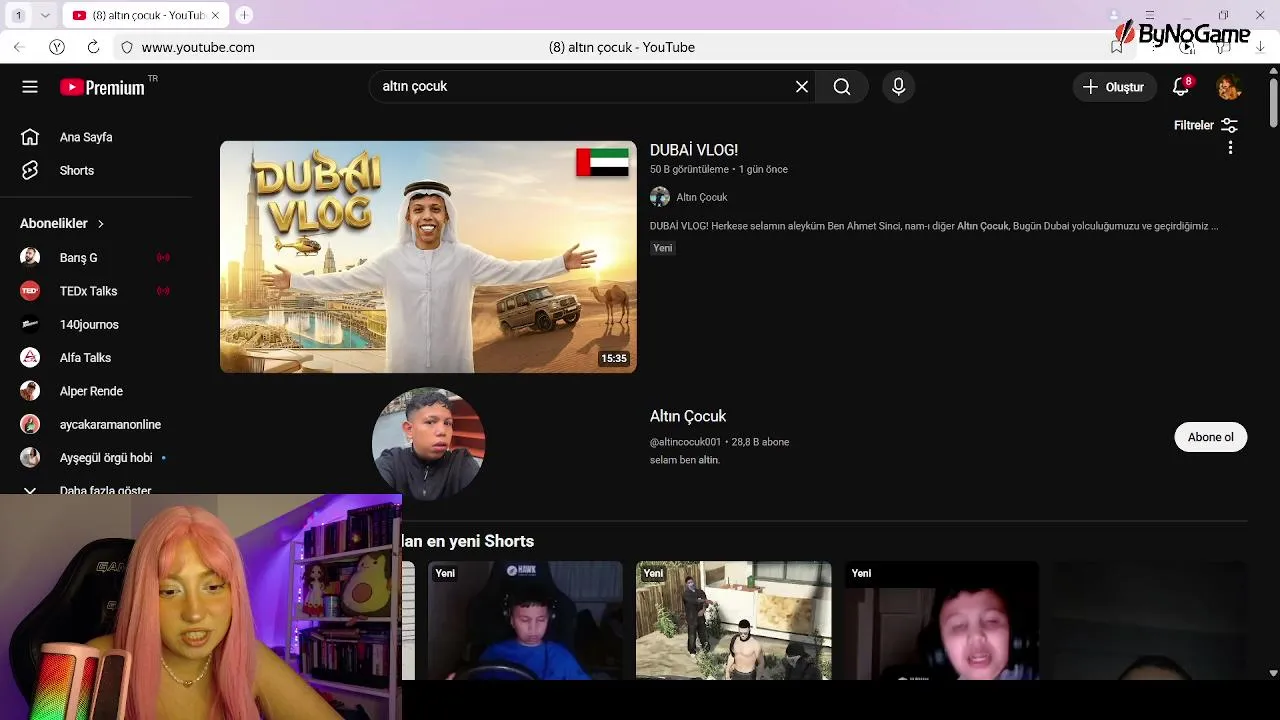Click the Oluştur create button
The height and width of the screenshot is (720, 1280).
point(1114,87)
